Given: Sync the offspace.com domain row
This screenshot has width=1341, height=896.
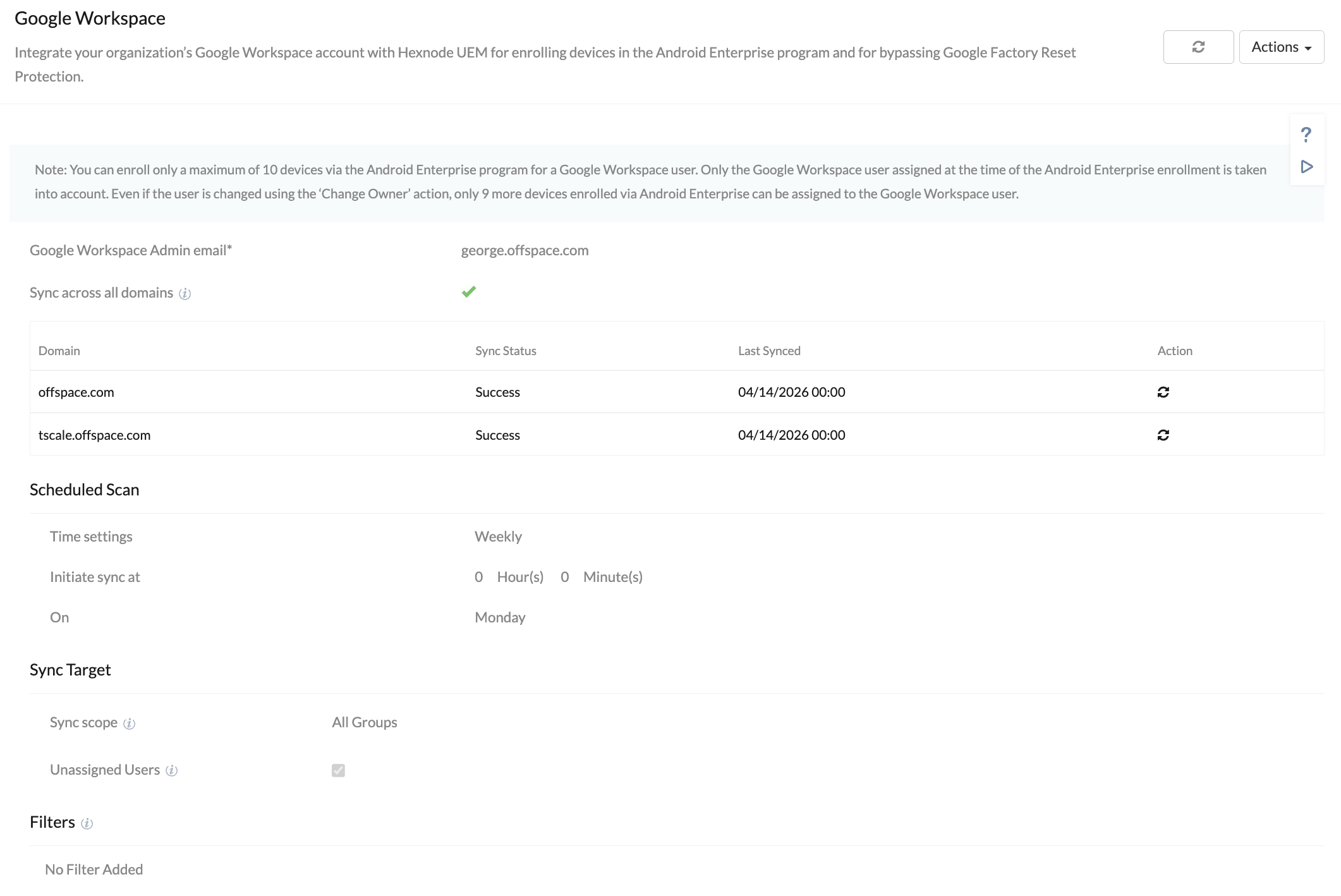Looking at the screenshot, I should click(1163, 392).
